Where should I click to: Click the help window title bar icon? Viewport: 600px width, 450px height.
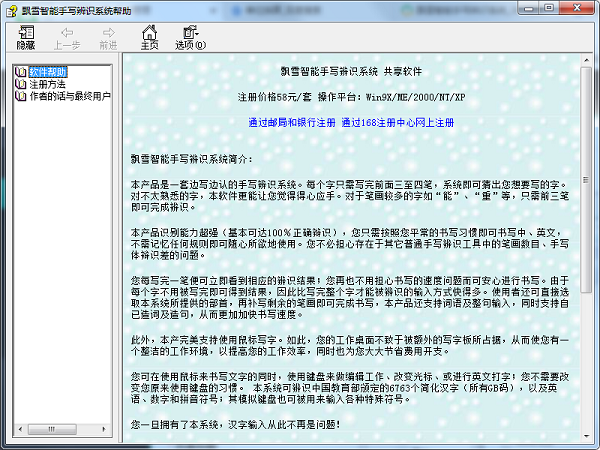pyautogui.click(x=11, y=11)
